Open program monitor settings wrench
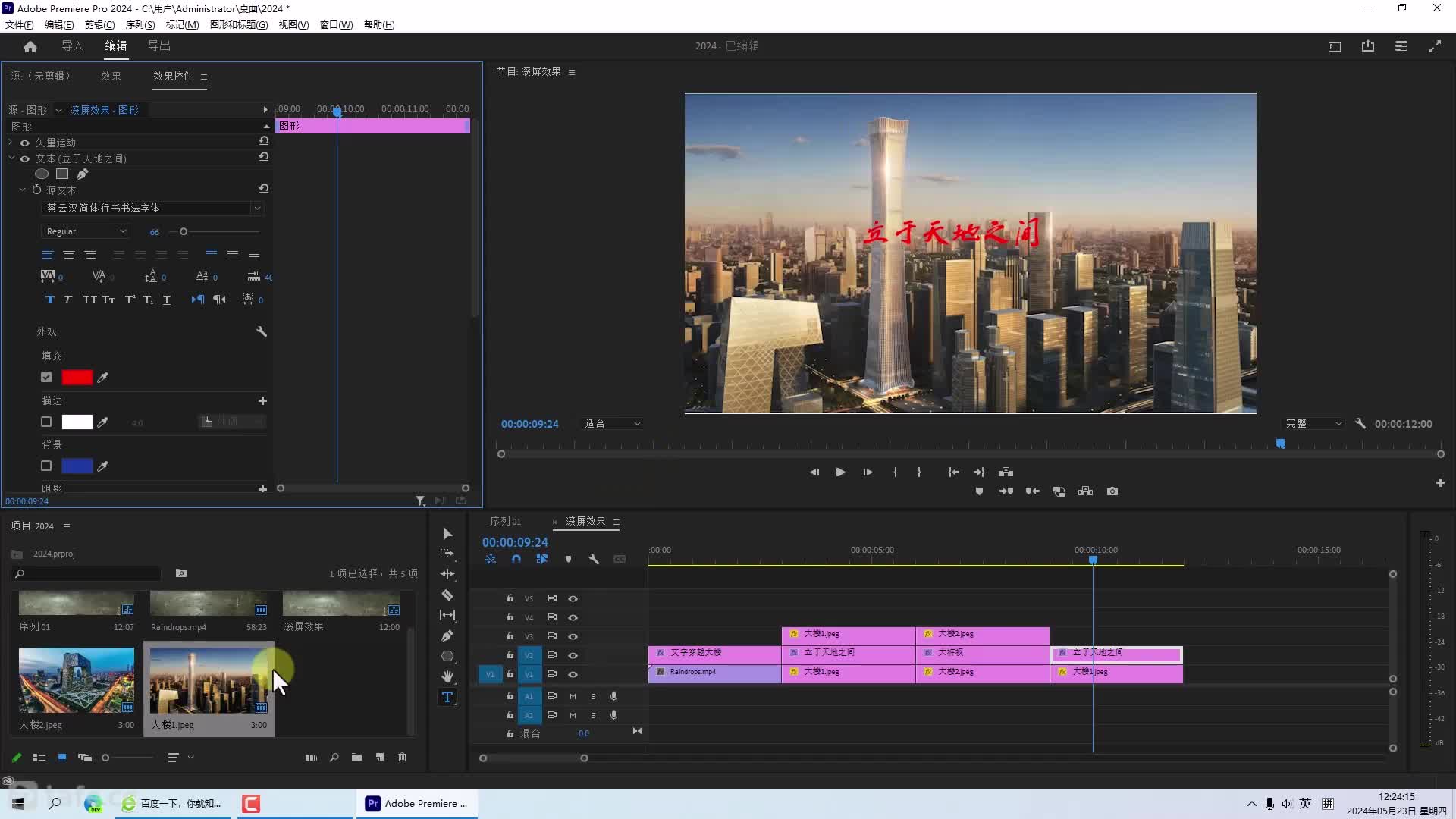Screen dimensions: 1456x819 coord(1360,424)
